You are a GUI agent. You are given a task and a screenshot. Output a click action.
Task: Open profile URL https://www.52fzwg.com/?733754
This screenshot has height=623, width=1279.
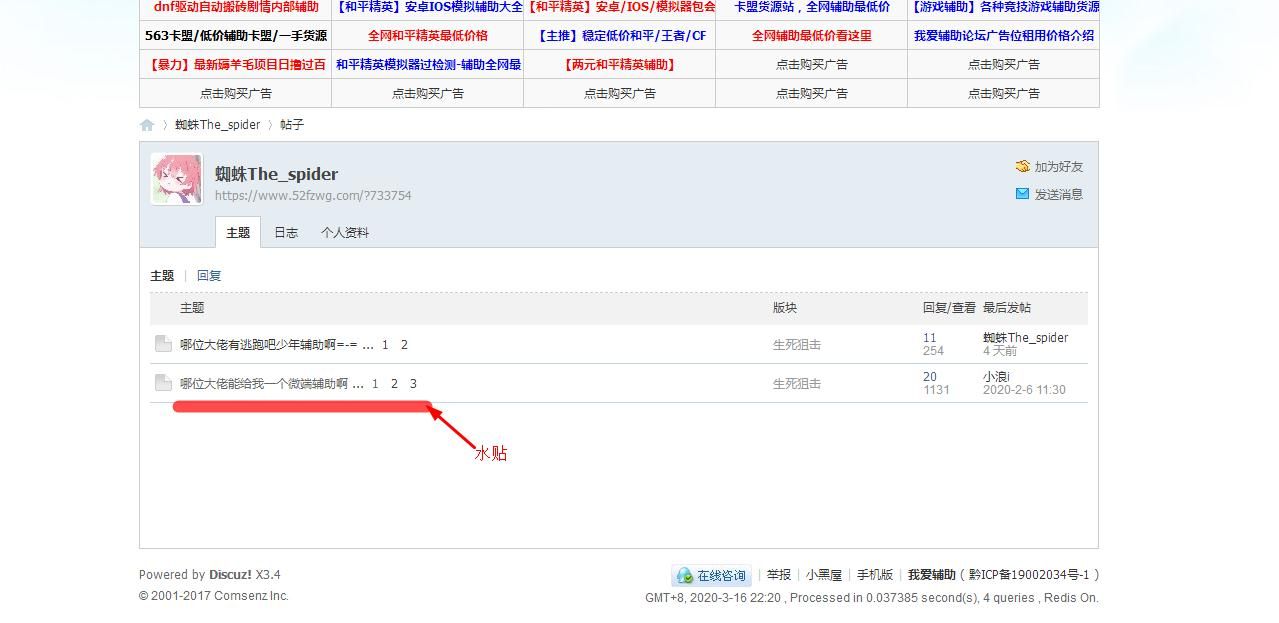[x=313, y=196]
